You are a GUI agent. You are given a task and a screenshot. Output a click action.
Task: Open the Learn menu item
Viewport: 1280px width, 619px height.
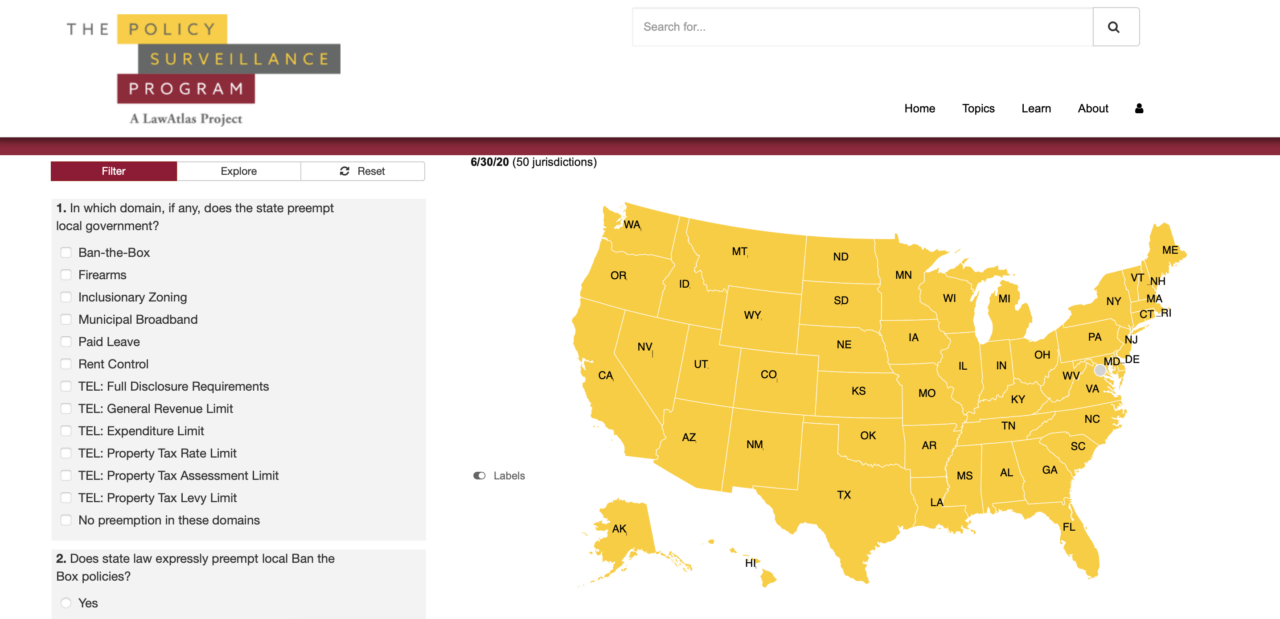(x=1036, y=109)
